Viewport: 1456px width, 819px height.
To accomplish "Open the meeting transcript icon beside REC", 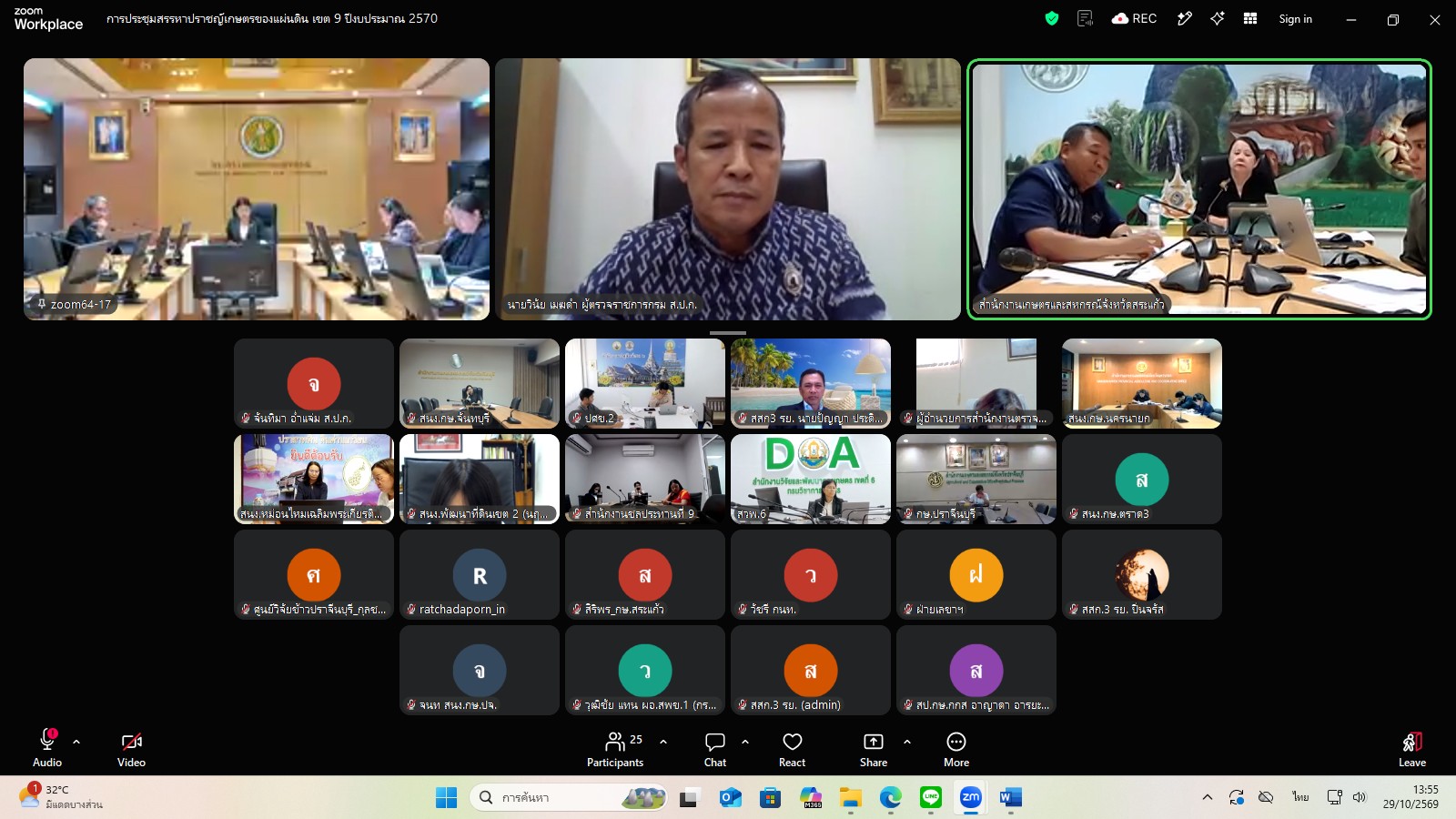I will [x=1085, y=18].
